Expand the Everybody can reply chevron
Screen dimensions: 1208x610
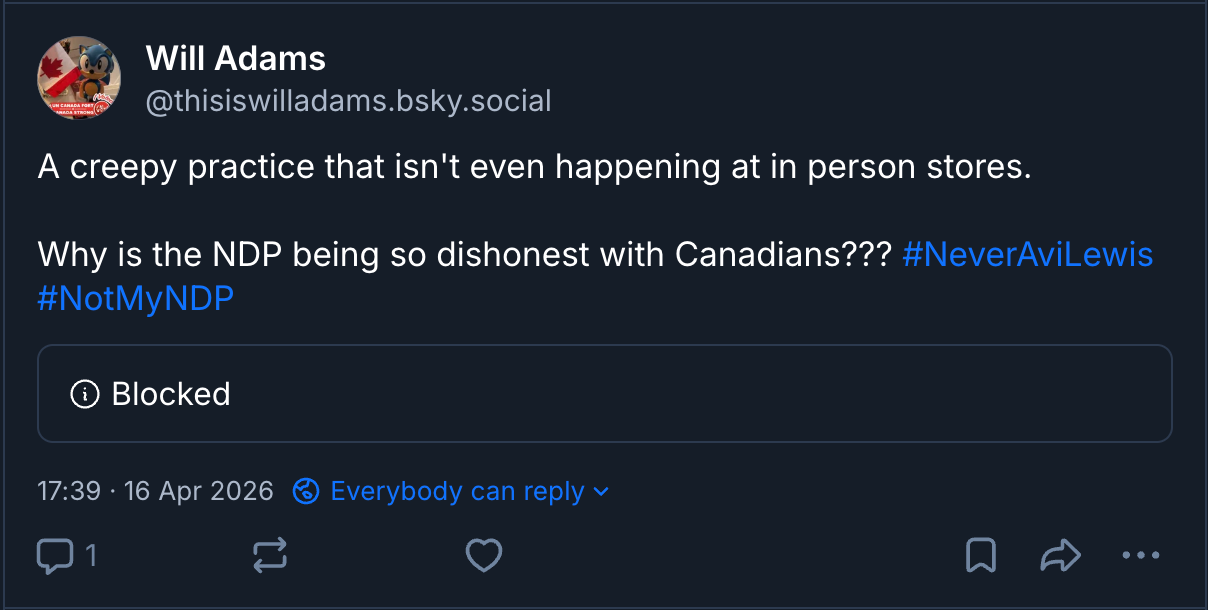pos(601,491)
